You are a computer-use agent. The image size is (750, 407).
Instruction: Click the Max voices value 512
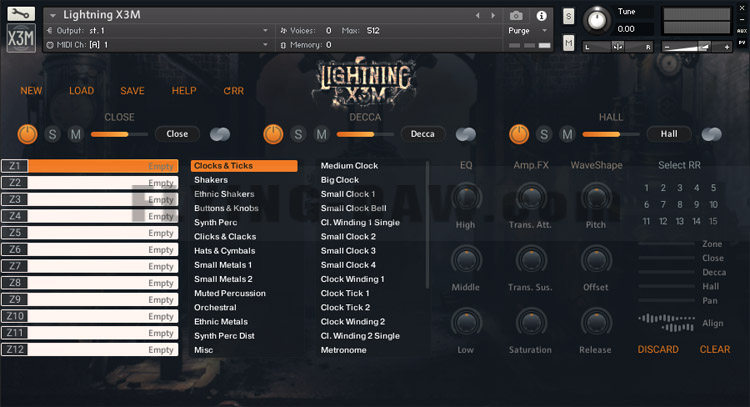click(373, 30)
